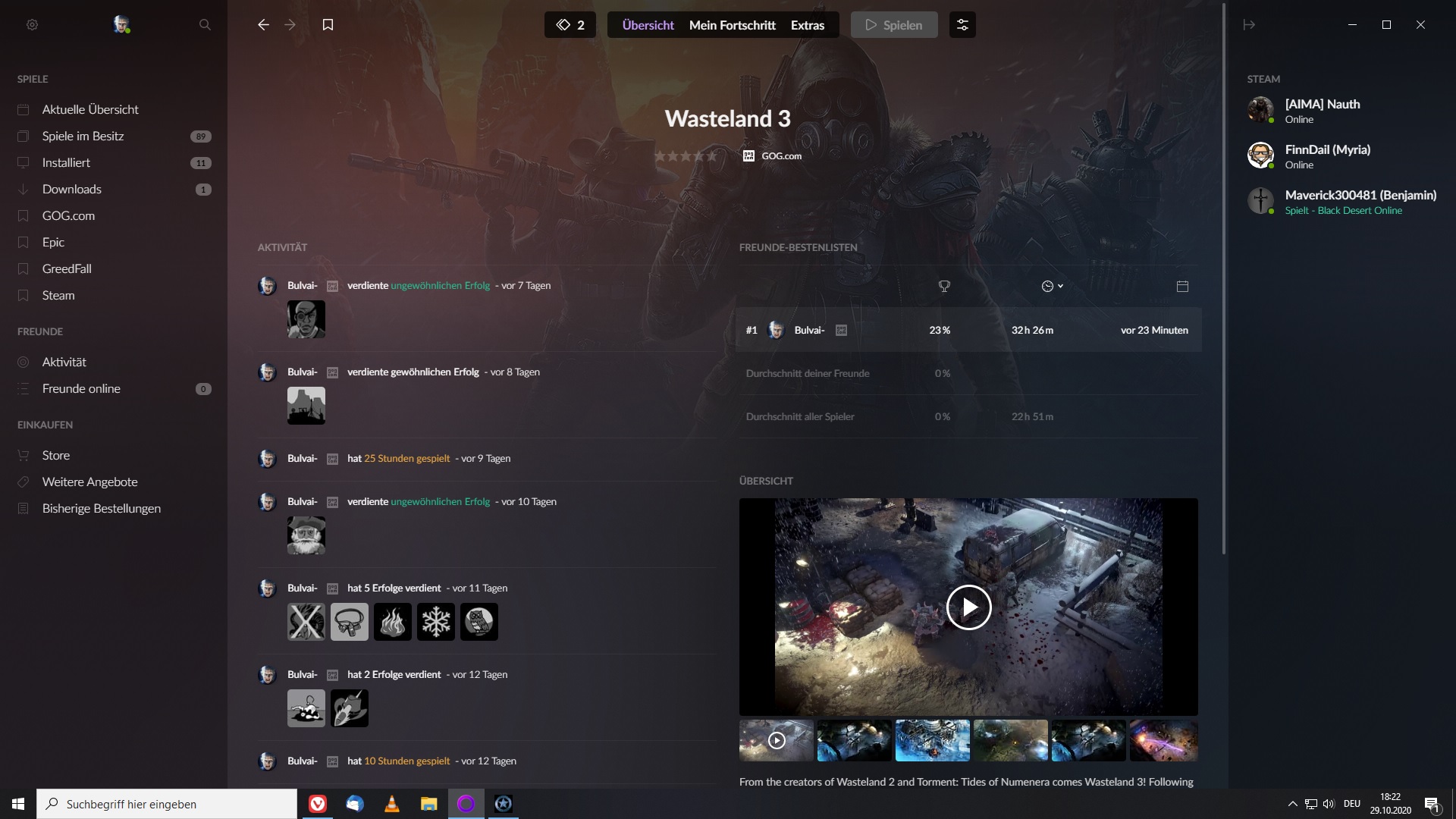This screenshot has height=819, width=1456.
Task: Select the third gallery screenshot thumbnail
Action: click(x=933, y=740)
